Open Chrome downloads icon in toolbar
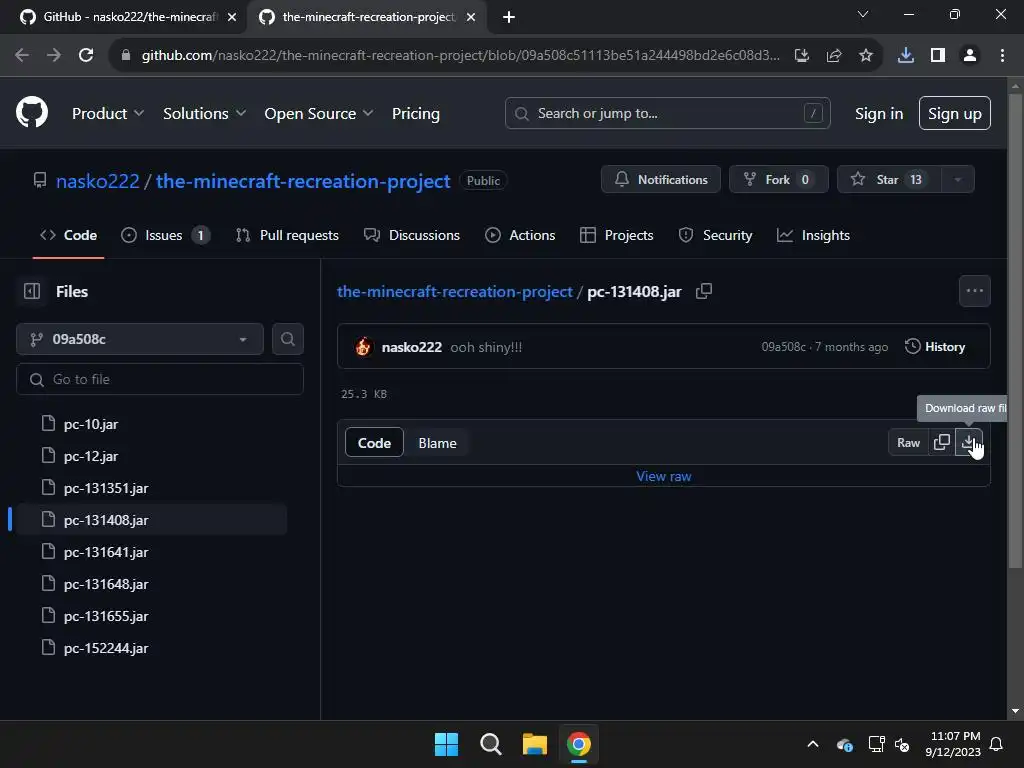This screenshot has height=768, width=1024. 905,56
